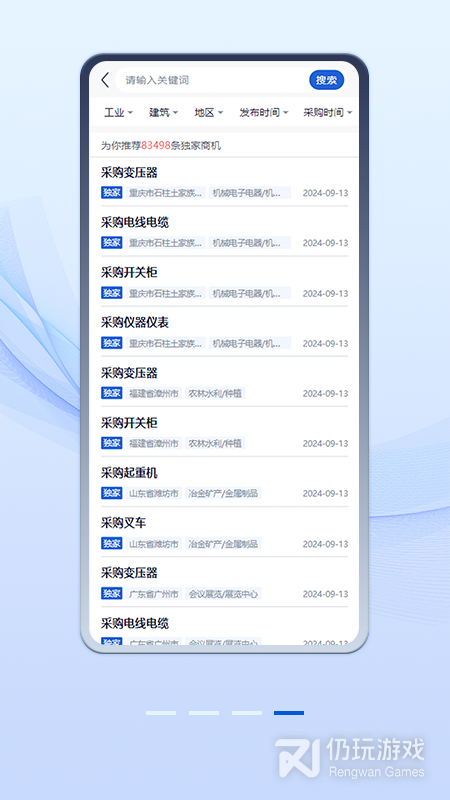Tap the 独家 badge on first 采购变压器 item
Image resolution: width=450 pixels, height=800 pixels.
pyautogui.click(x=112, y=193)
